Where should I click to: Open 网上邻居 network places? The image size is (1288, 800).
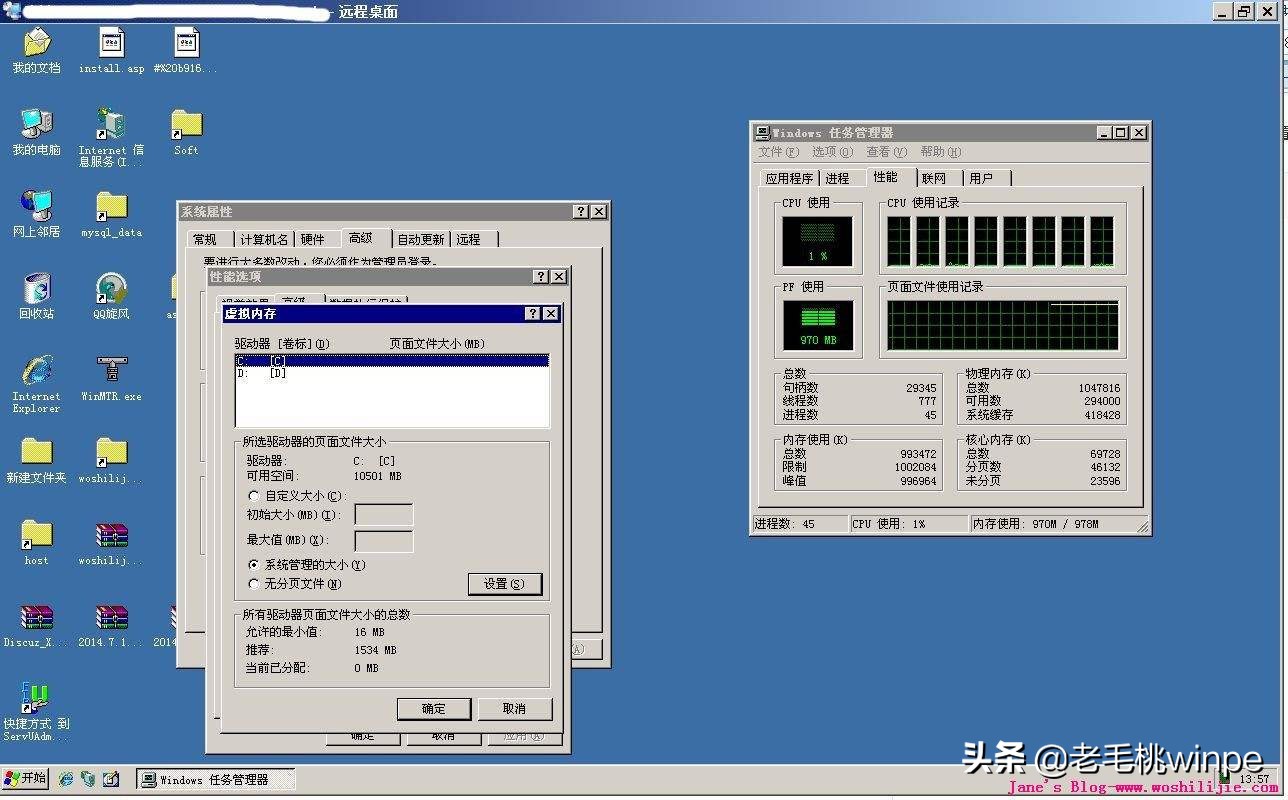pyautogui.click(x=36, y=210)
